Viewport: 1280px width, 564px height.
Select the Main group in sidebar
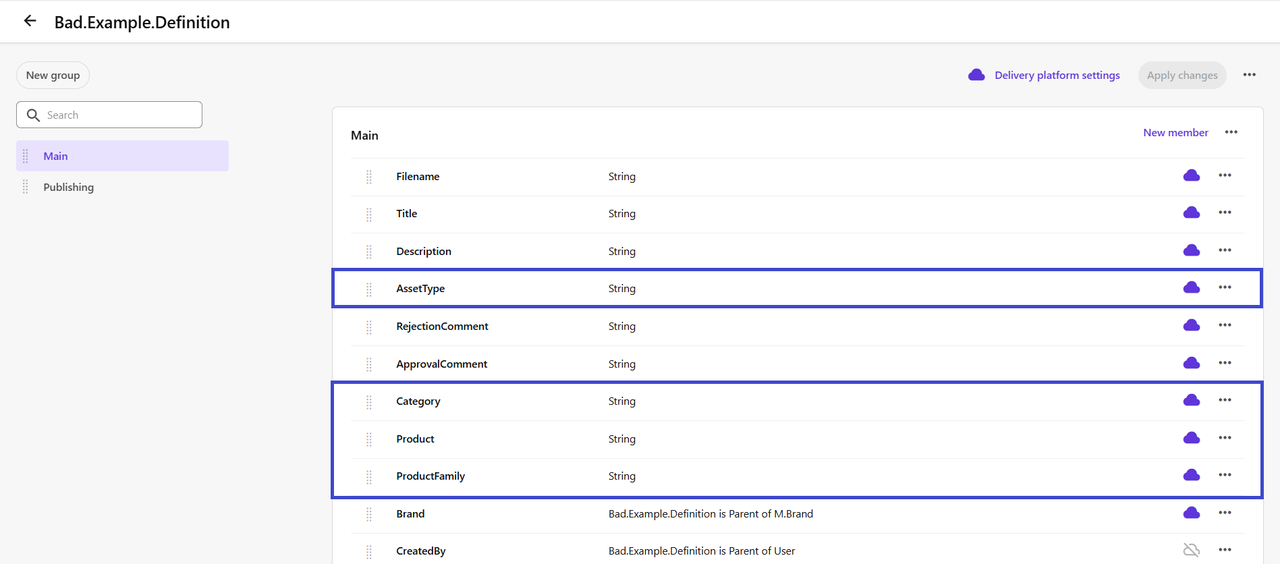(x=56, y=156)
